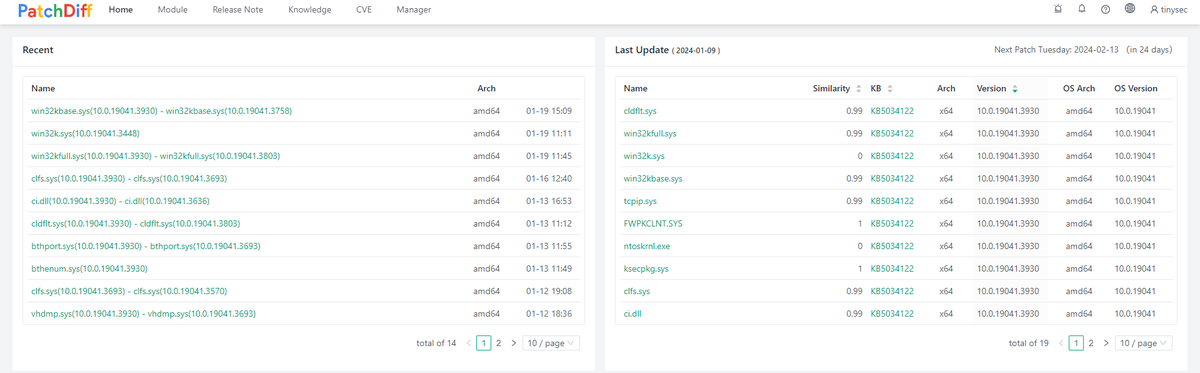
Task: Open win32kbase.sys 3930 vs 3758 diff
Action: [x=162, y=110]
